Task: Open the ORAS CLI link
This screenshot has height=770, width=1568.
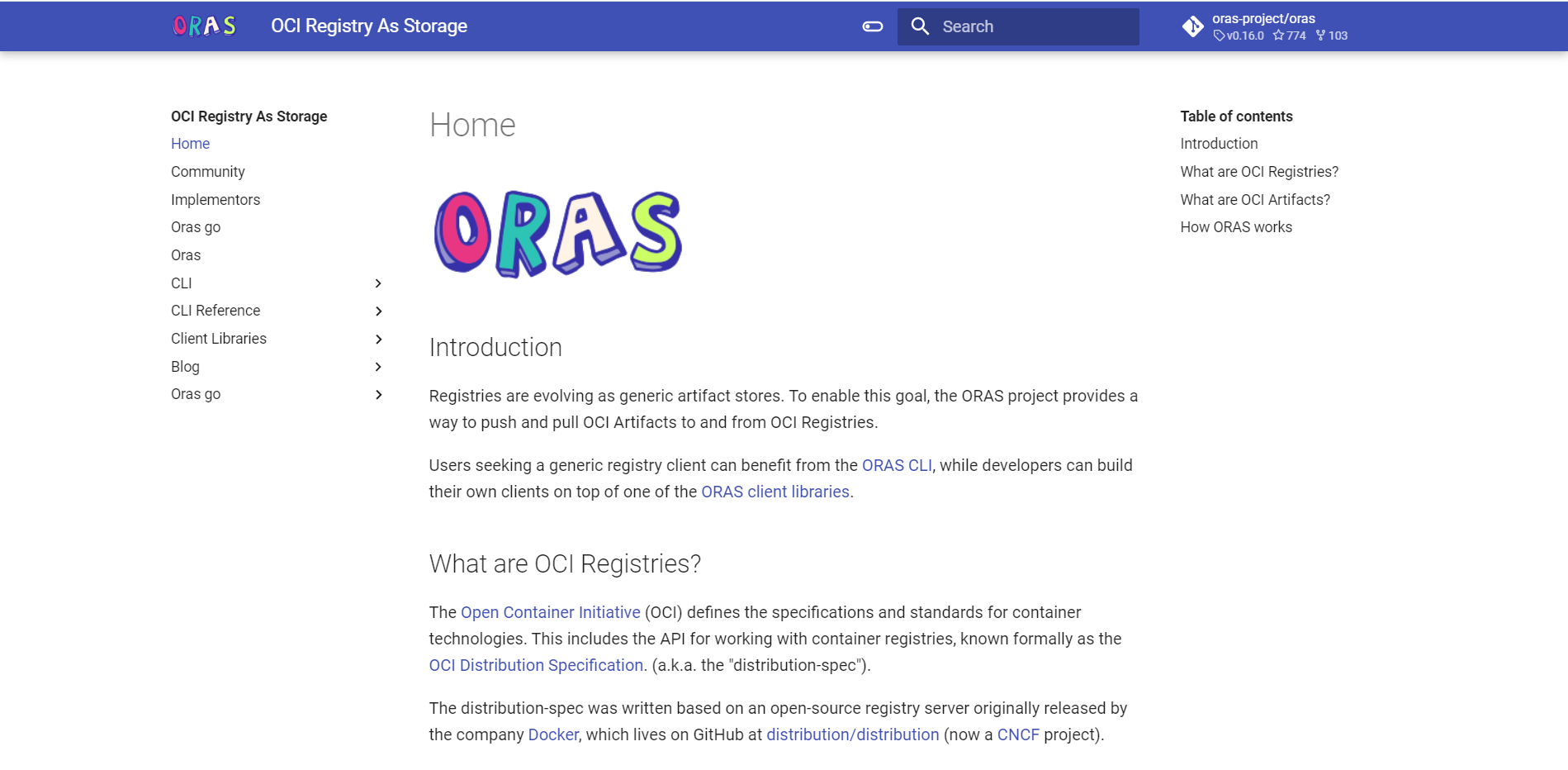Action: (895, 465)
